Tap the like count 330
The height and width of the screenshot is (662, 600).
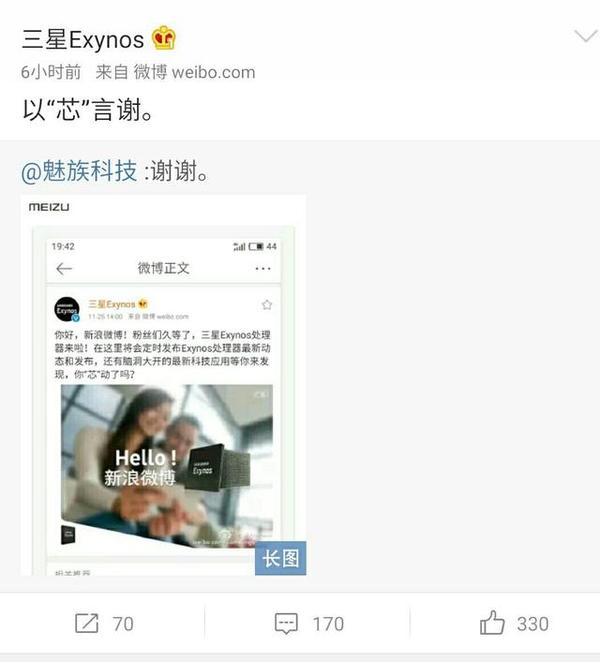533,624
